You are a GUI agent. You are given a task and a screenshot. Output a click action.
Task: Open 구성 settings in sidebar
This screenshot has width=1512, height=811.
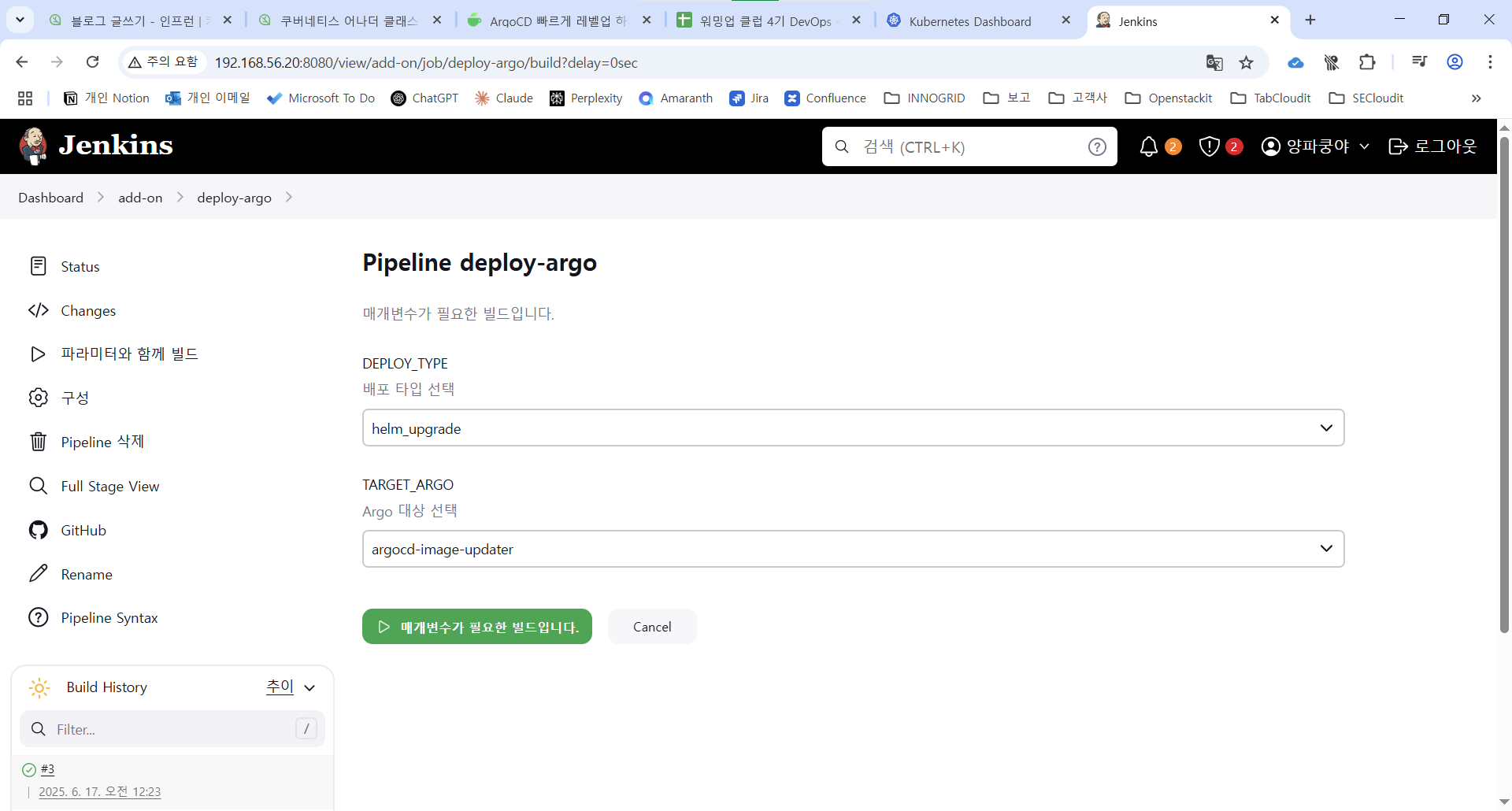[75, 398]
